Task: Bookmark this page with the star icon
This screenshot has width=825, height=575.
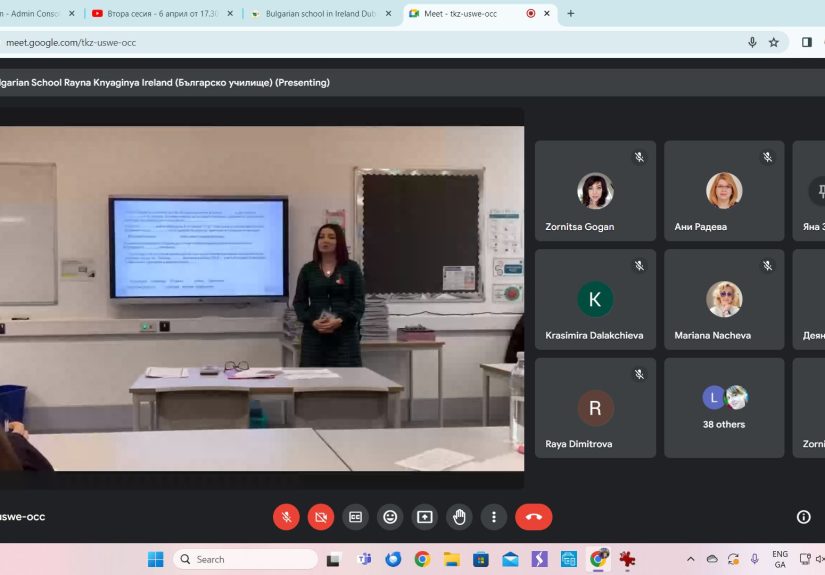Action: (774, 42)
